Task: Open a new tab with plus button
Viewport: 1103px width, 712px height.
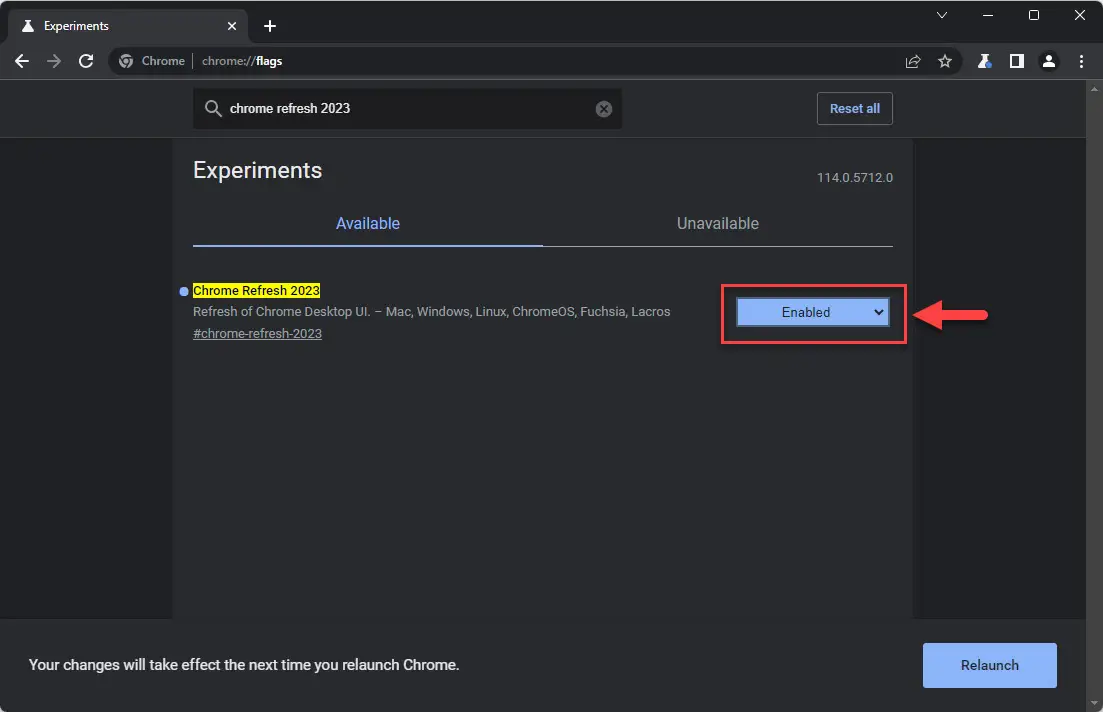Action: [x=270, y=26]
